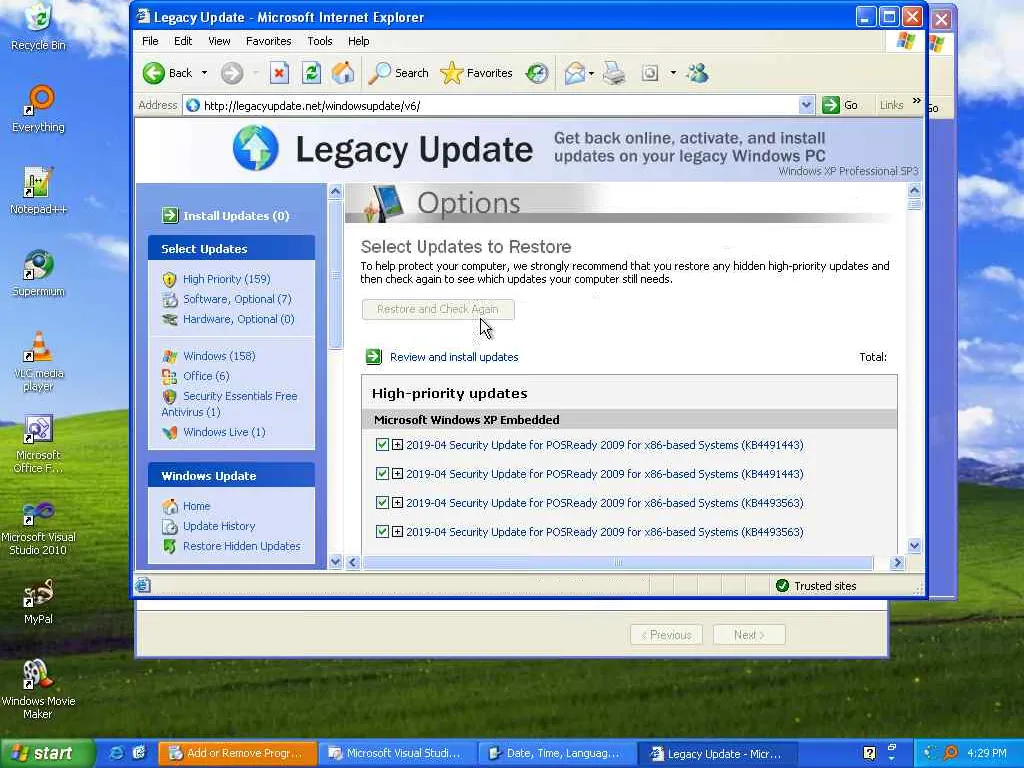
Task: Click the Review and install green arrow icon
Action: (374, 357)
